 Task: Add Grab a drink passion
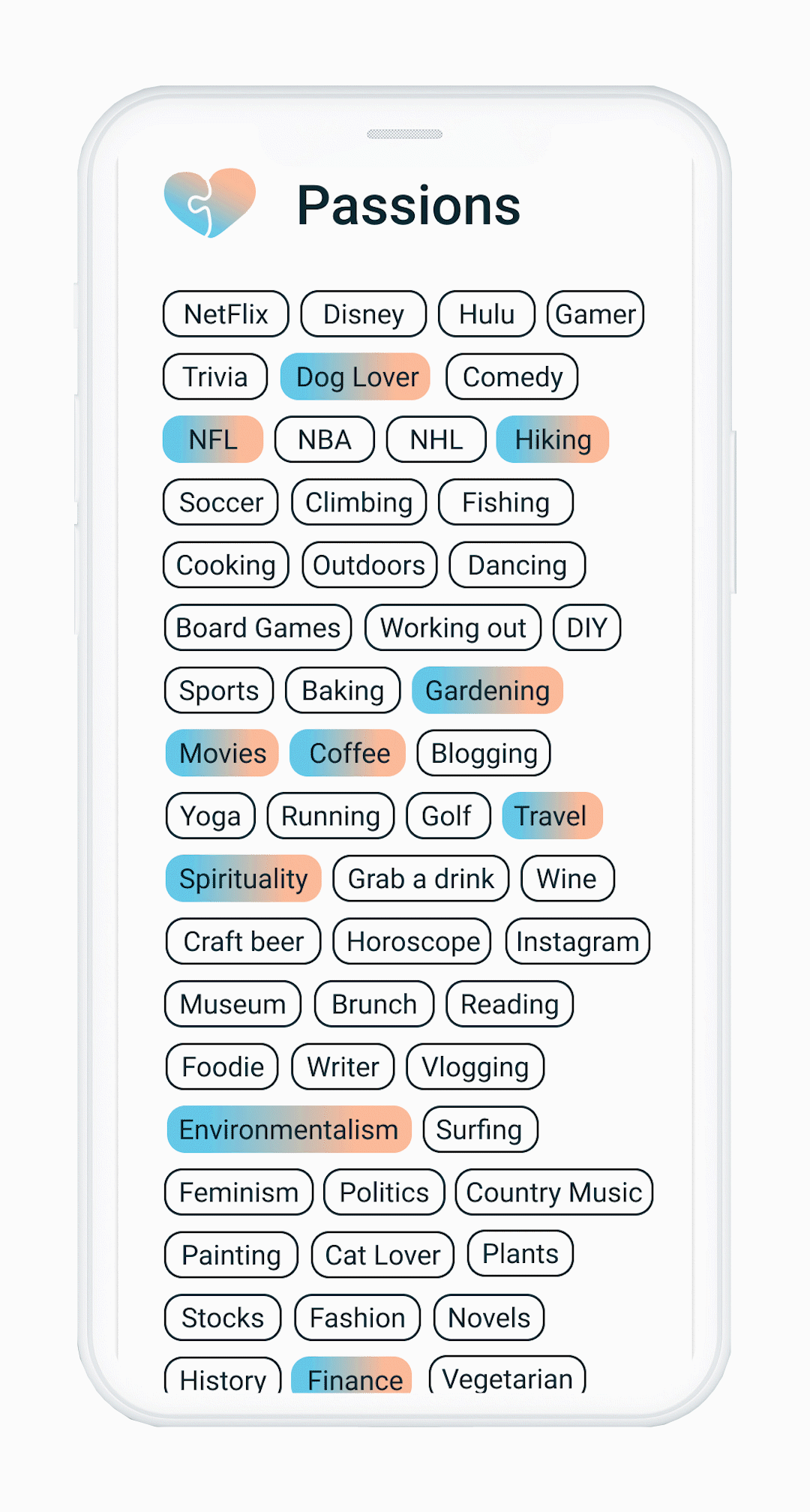(x=421, y=879)
